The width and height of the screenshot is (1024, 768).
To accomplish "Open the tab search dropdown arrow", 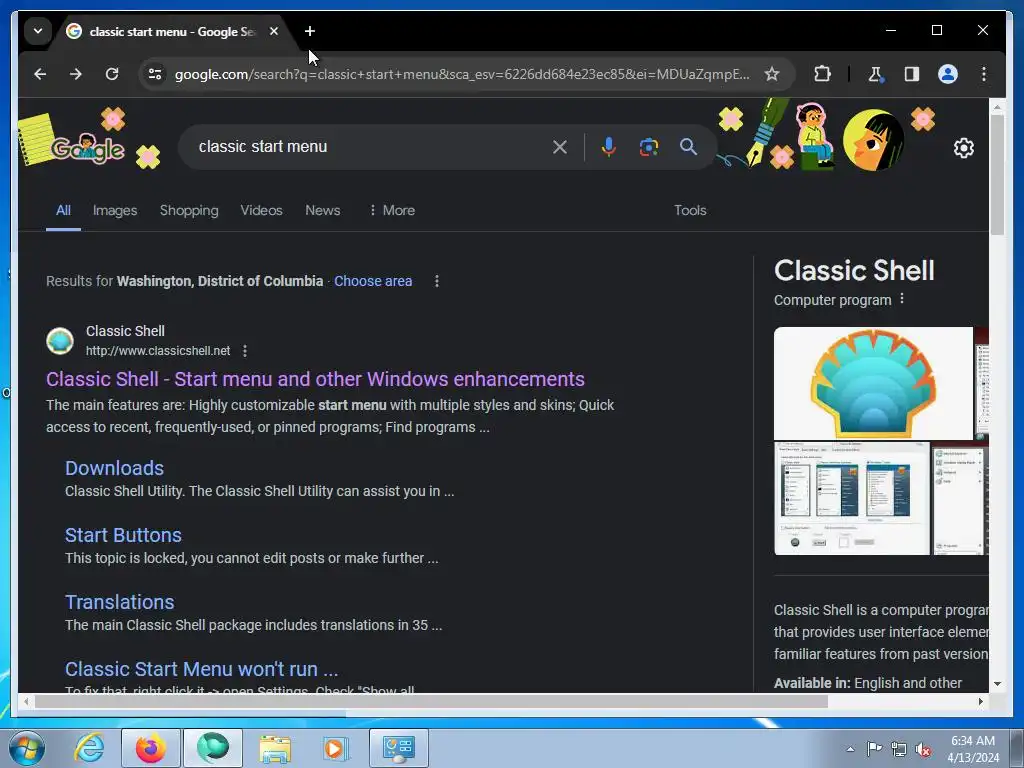I will (38, 31).
